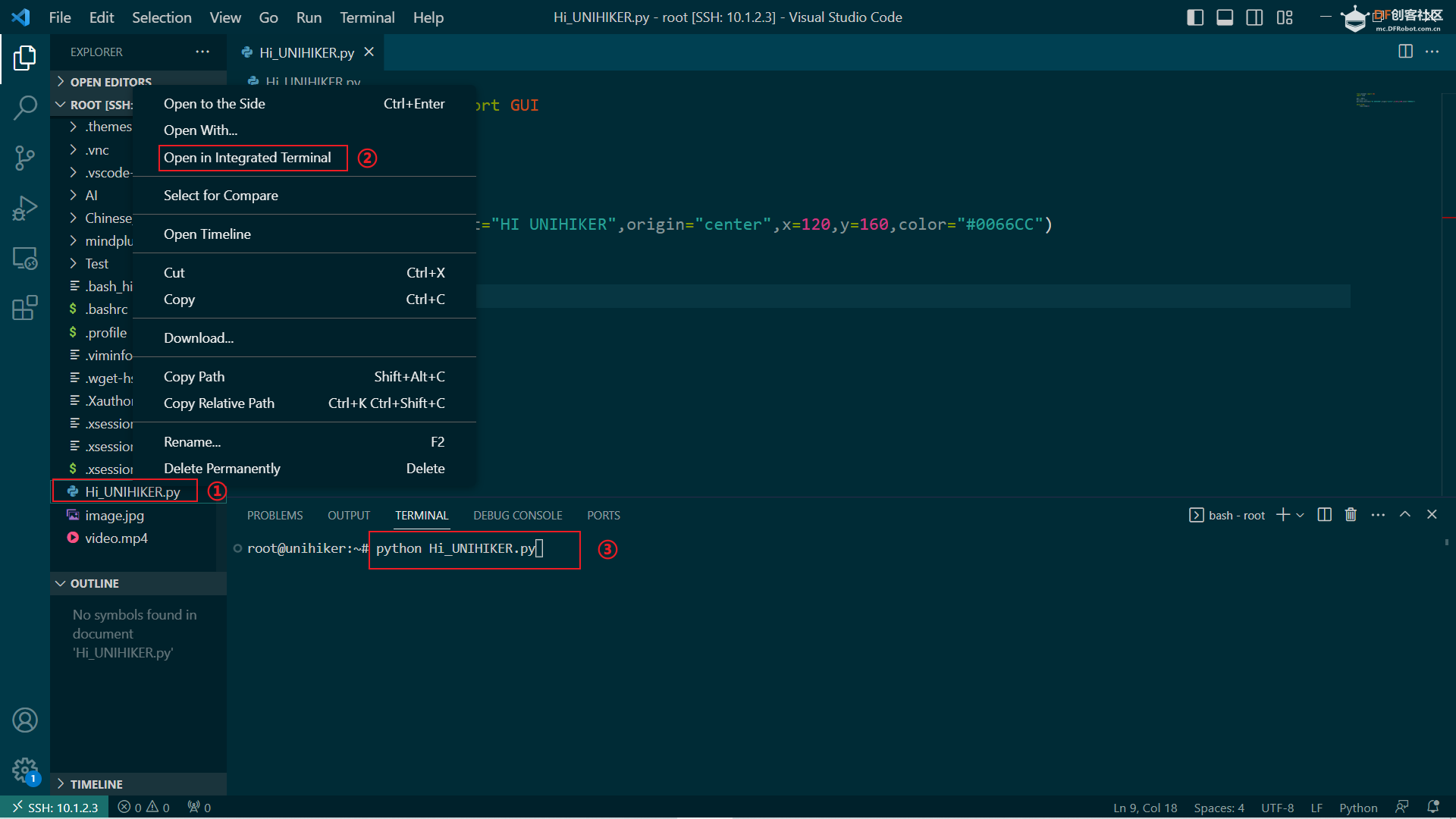Click Spaces: 4 indentation setting
The height and width of the screenshot is (819, 1456).
[x=1219, y=808]
